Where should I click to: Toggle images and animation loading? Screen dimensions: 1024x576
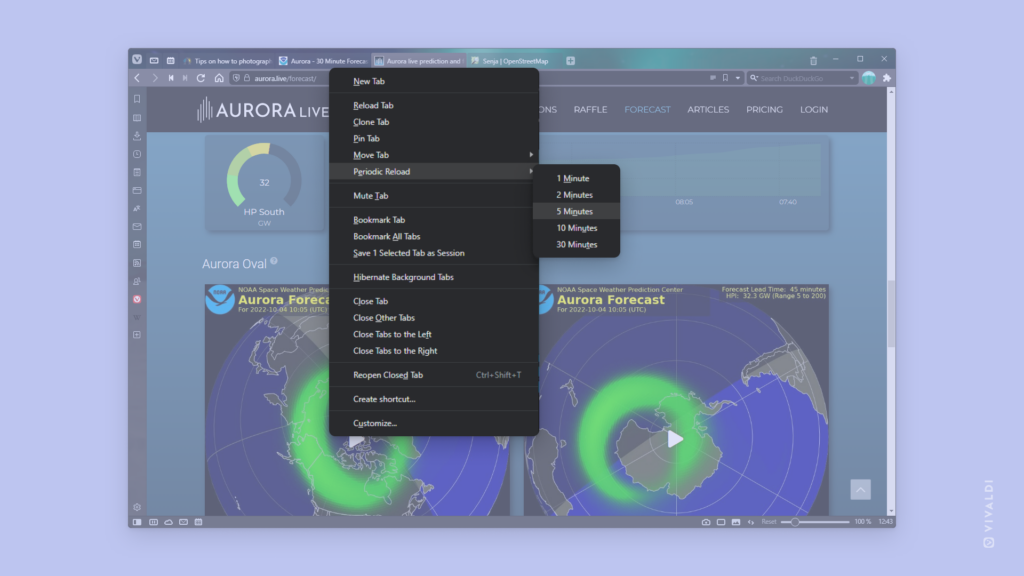(736, 522)
